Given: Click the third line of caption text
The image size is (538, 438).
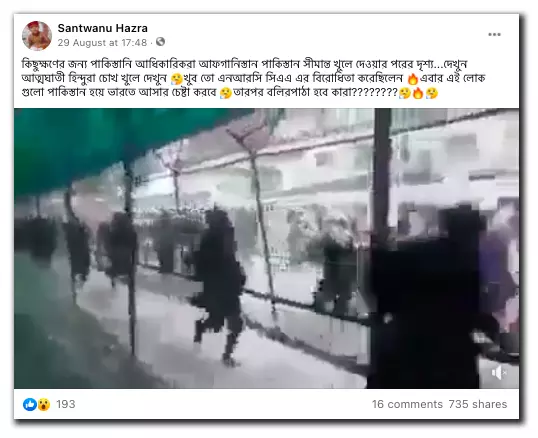Looking at the screenshot, I should point(230,93).
